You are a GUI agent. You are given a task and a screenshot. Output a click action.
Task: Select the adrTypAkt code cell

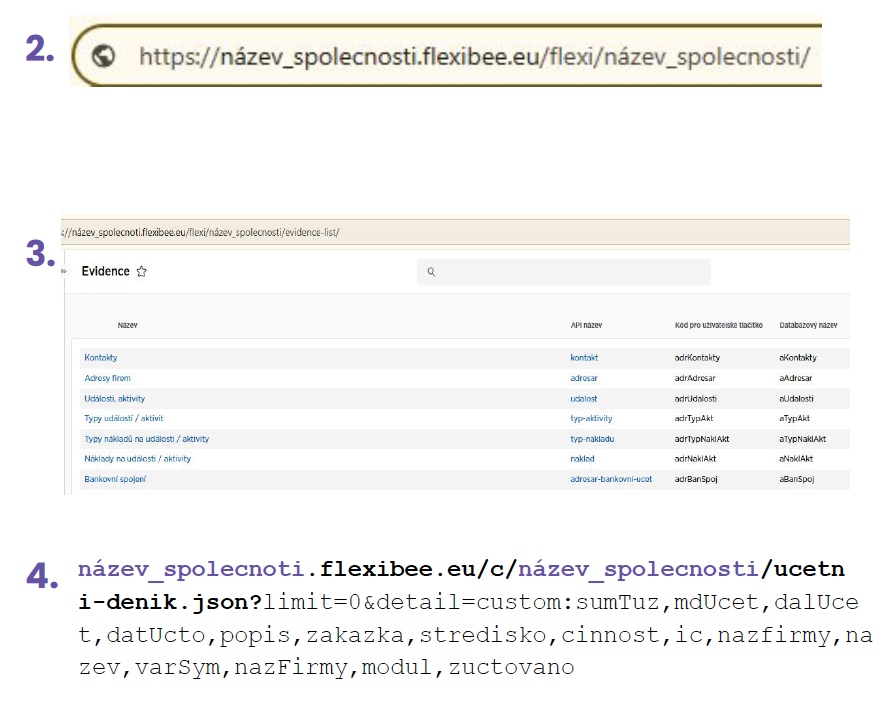694,418
